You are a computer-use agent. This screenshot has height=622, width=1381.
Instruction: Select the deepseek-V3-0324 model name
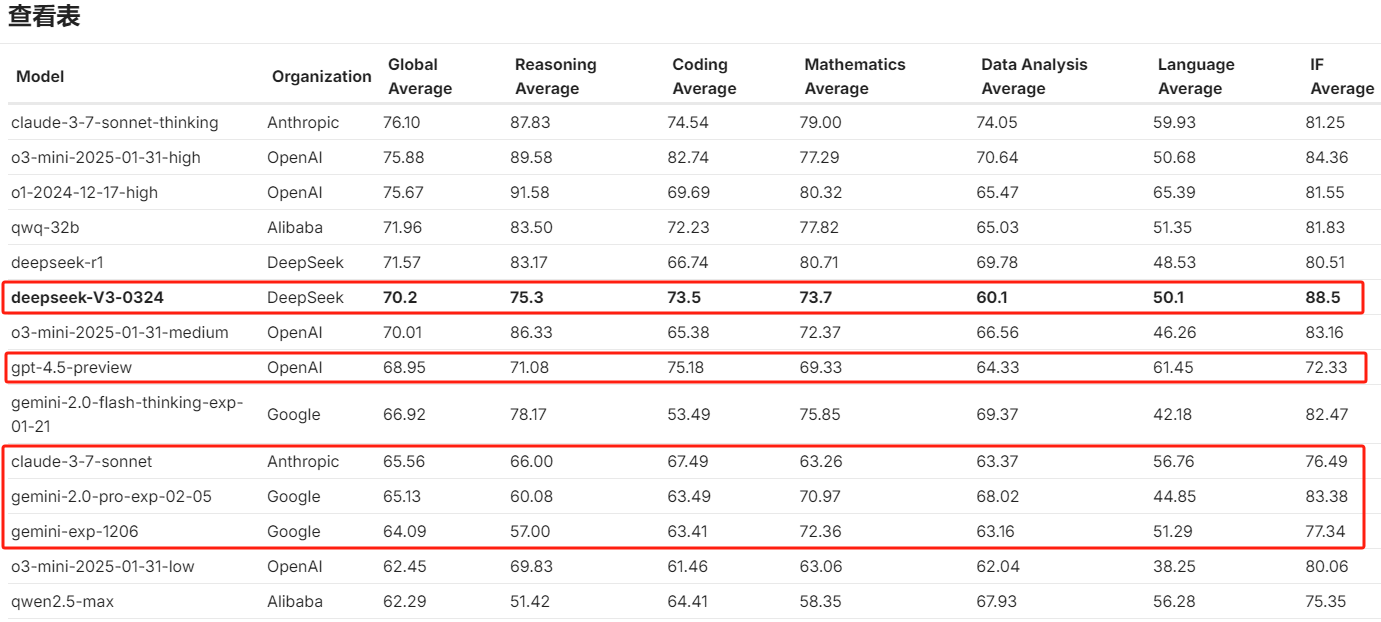(x=87, y=297)
